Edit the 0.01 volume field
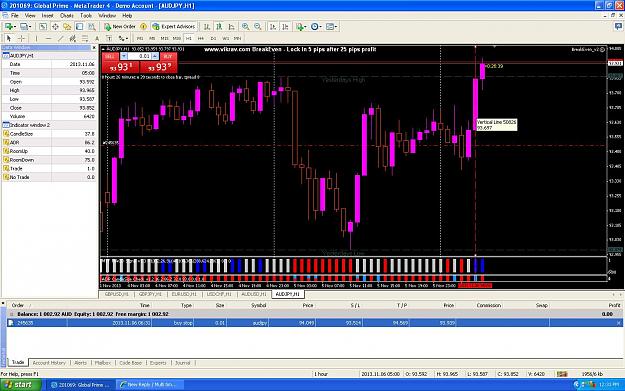 [x=140, y=56]
